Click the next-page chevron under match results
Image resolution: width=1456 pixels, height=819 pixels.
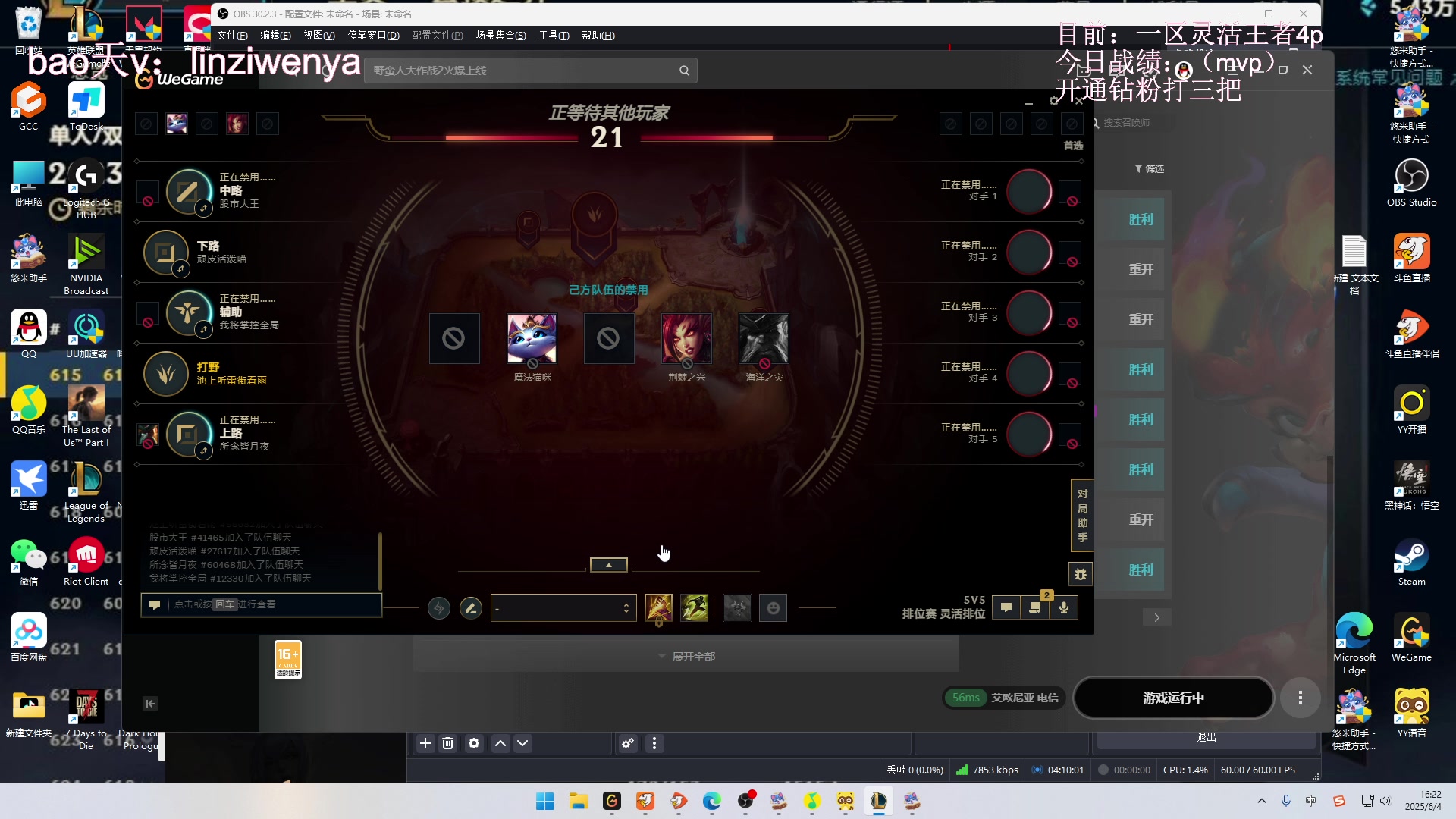tap(1156, 617)
